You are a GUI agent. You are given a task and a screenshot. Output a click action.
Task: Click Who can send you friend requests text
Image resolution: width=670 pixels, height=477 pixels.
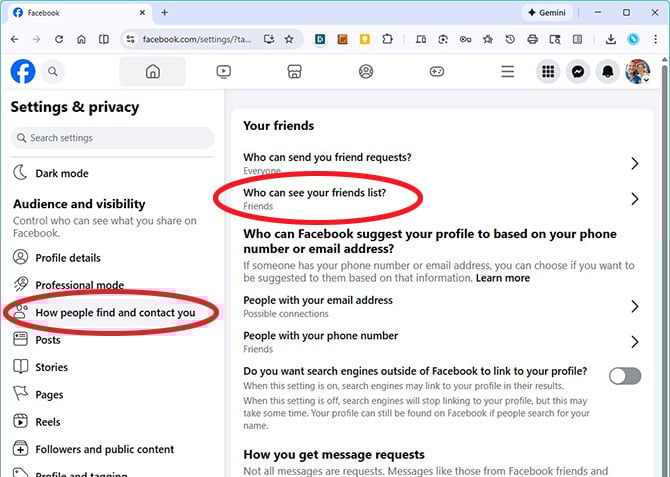pos(327,157)
